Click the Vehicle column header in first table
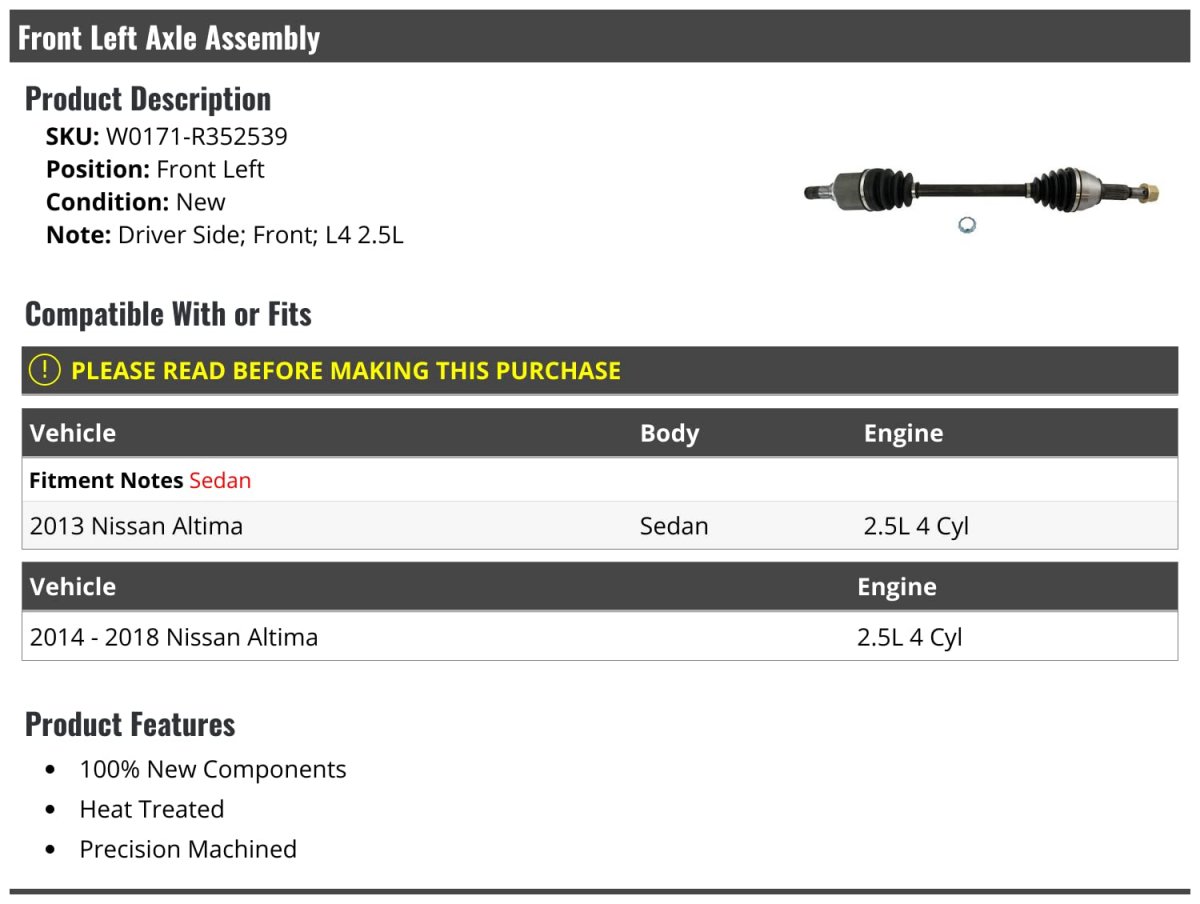 (x=73, y=433)
